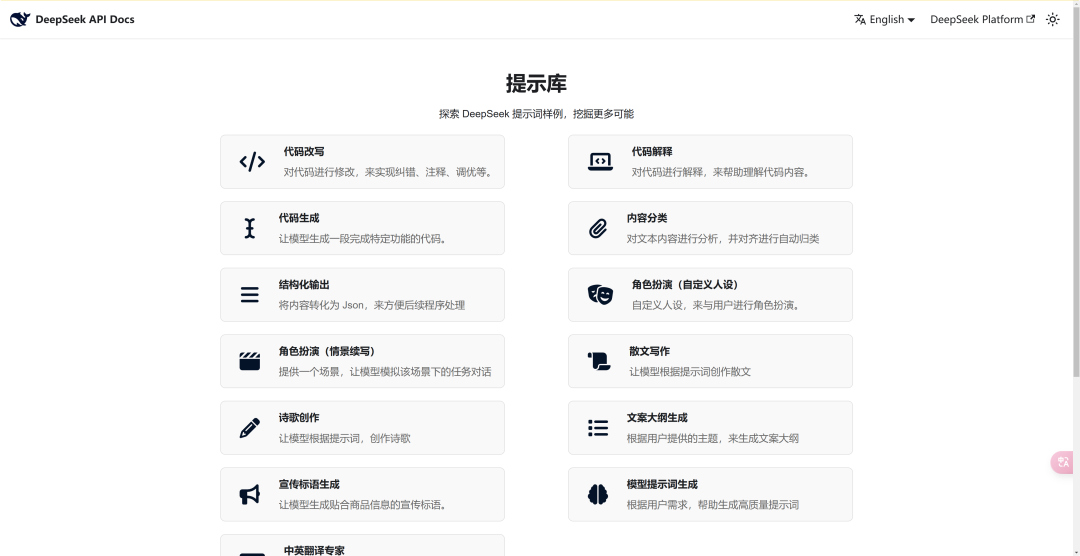Image resolution: width=1080 pixels, height=556 pixels.
Task: Open the English language dropdown
Action: pyautogui.click(x=884, y=19)
